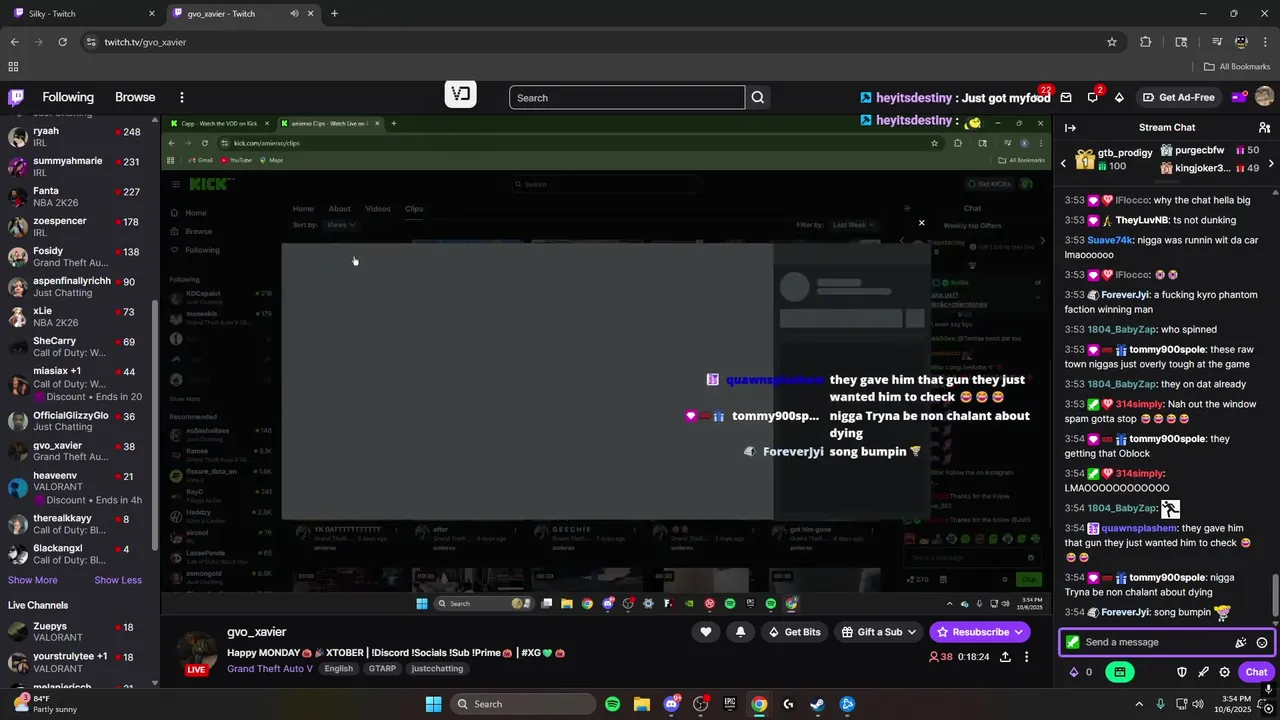Open Chrome extensions puzzle icon
Image resolution: width=1280 pixels, height=720 pixels.
1146,42
